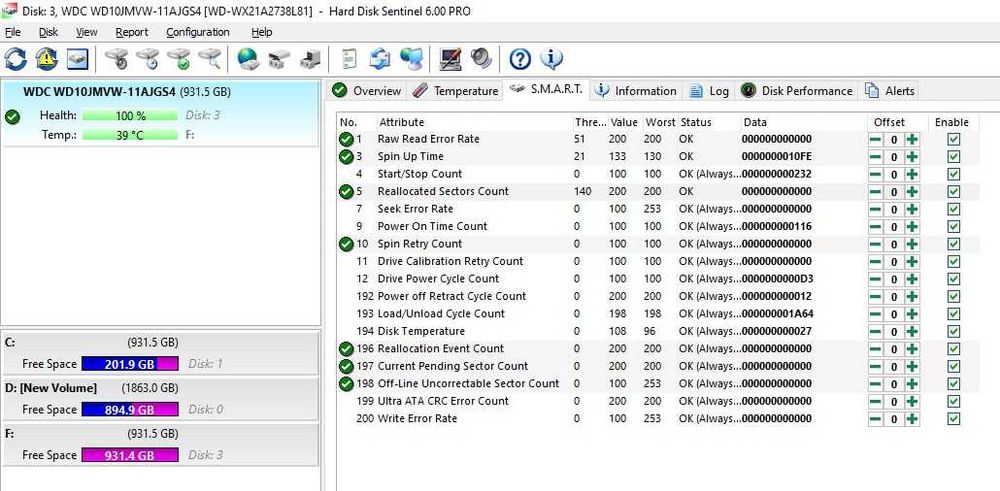
Task: Click the monitor with screwdriver toolbar icon
Action: click(450, 59)
